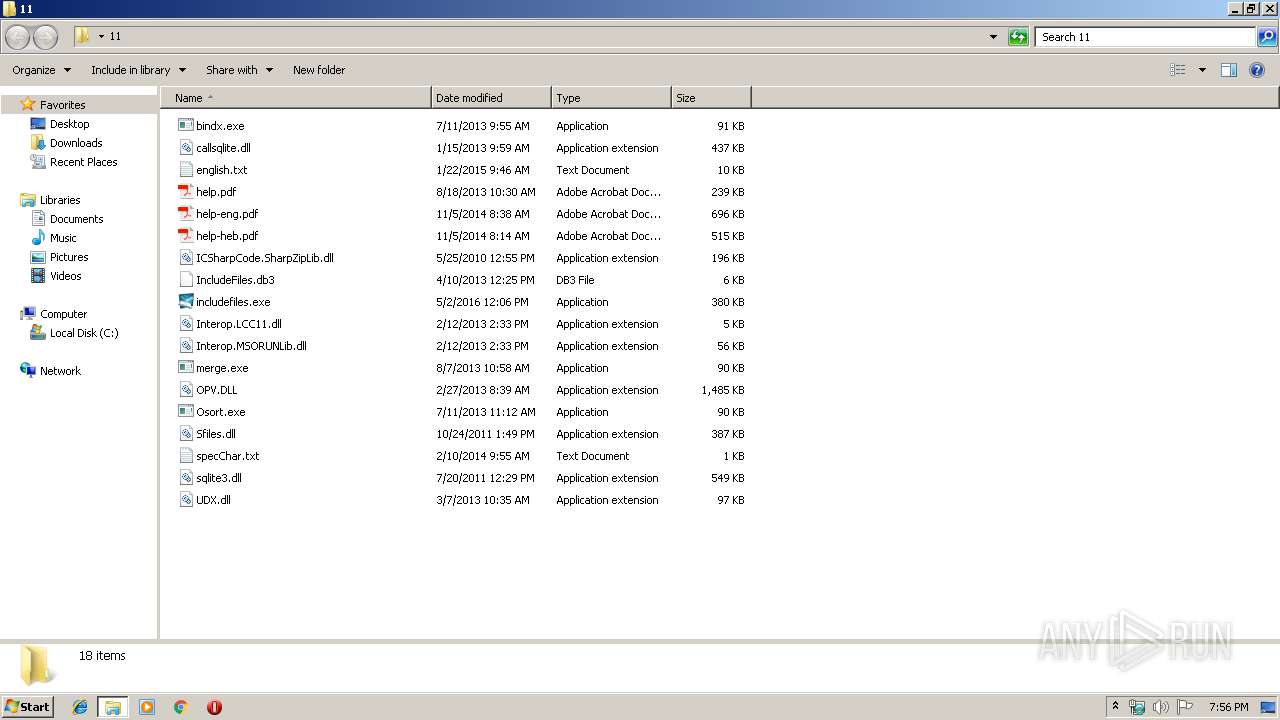Select the help.pdf Acrobat icon
This screenshot has height=720, width=1280.
click(185, 192)
